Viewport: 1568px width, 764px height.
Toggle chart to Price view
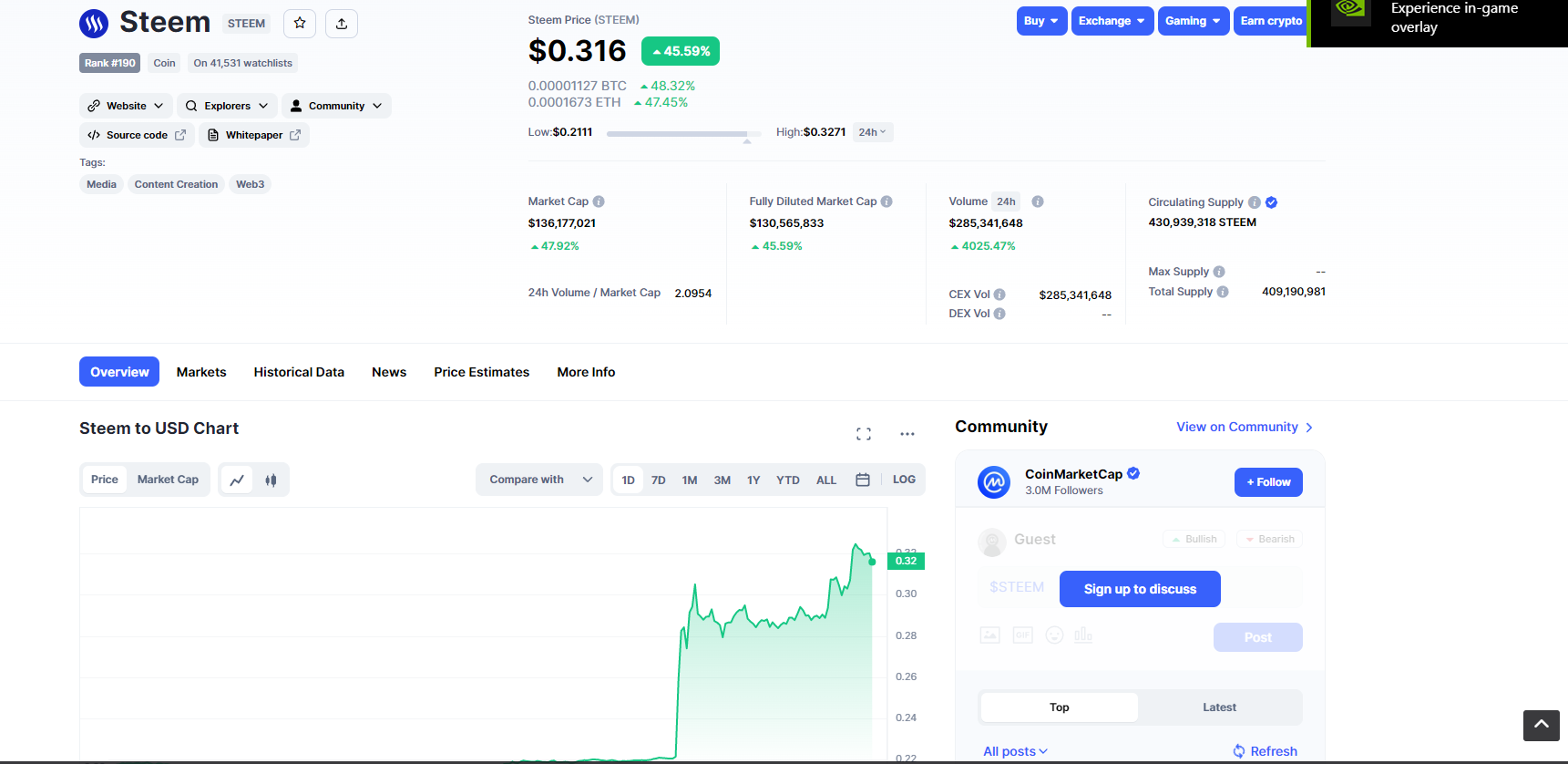click(105, 480)
